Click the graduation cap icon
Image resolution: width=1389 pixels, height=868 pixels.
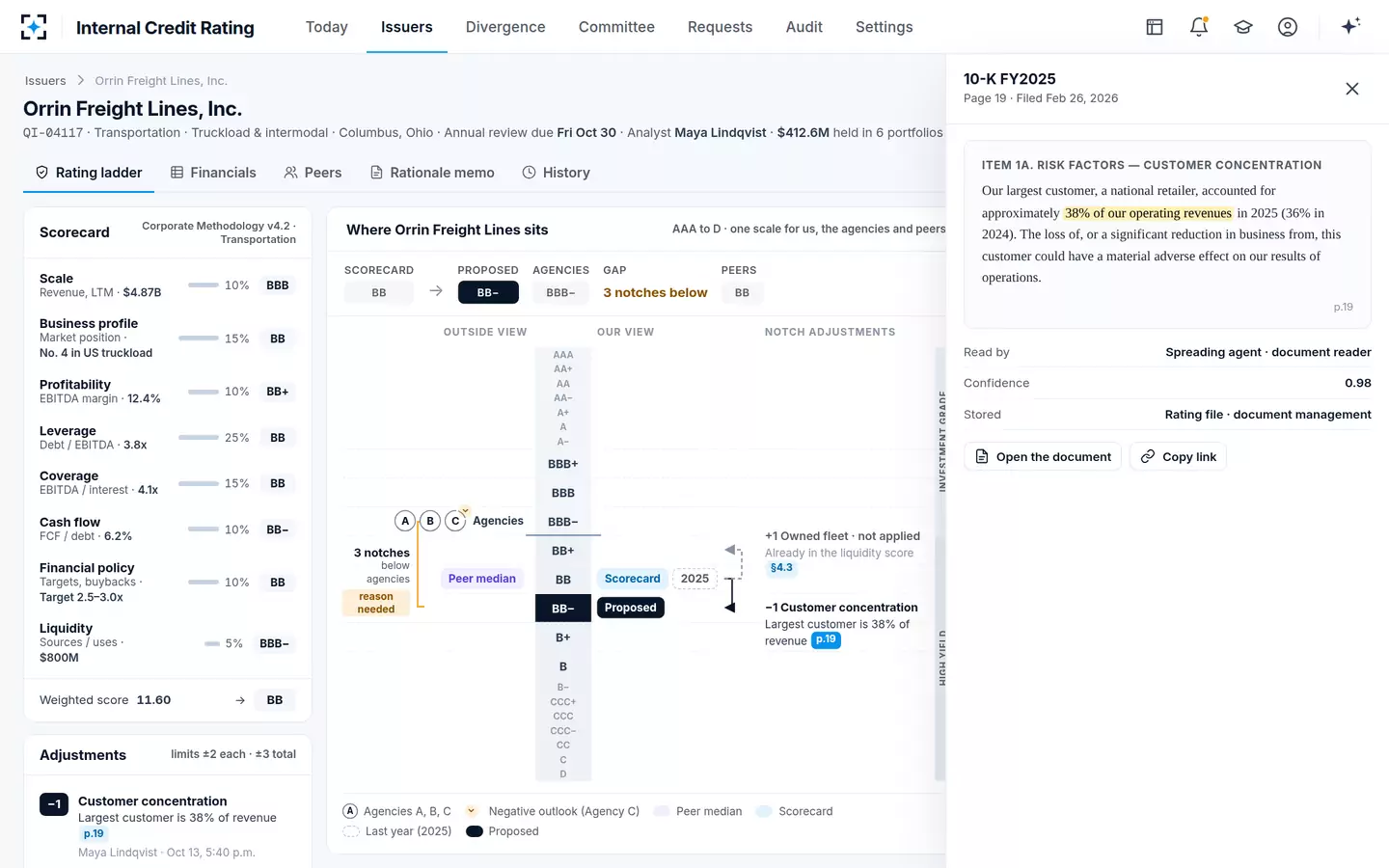[1243, 27]
